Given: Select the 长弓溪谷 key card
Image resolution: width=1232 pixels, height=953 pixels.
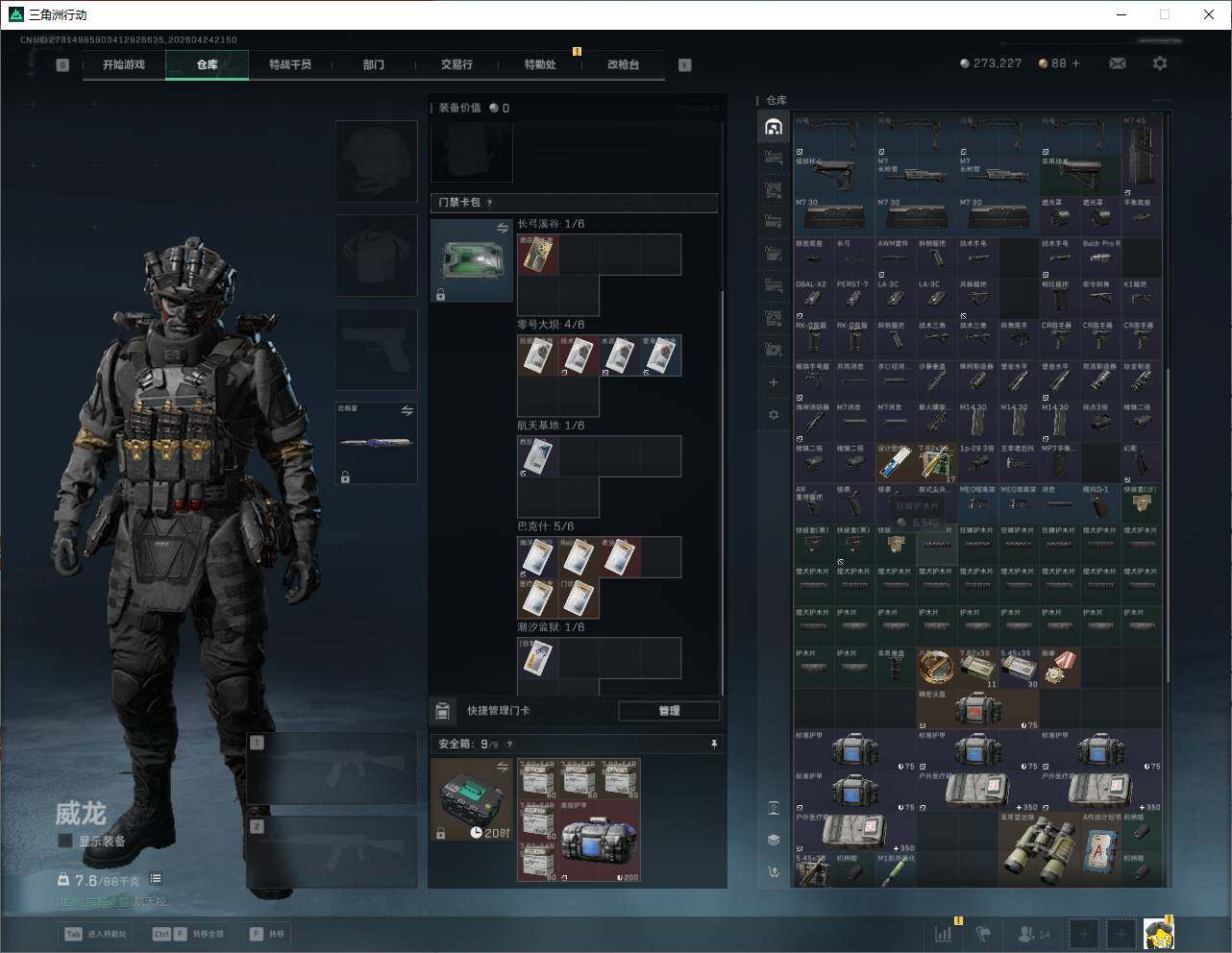Looking at the screenshot, I should click(x=538, y=255).
